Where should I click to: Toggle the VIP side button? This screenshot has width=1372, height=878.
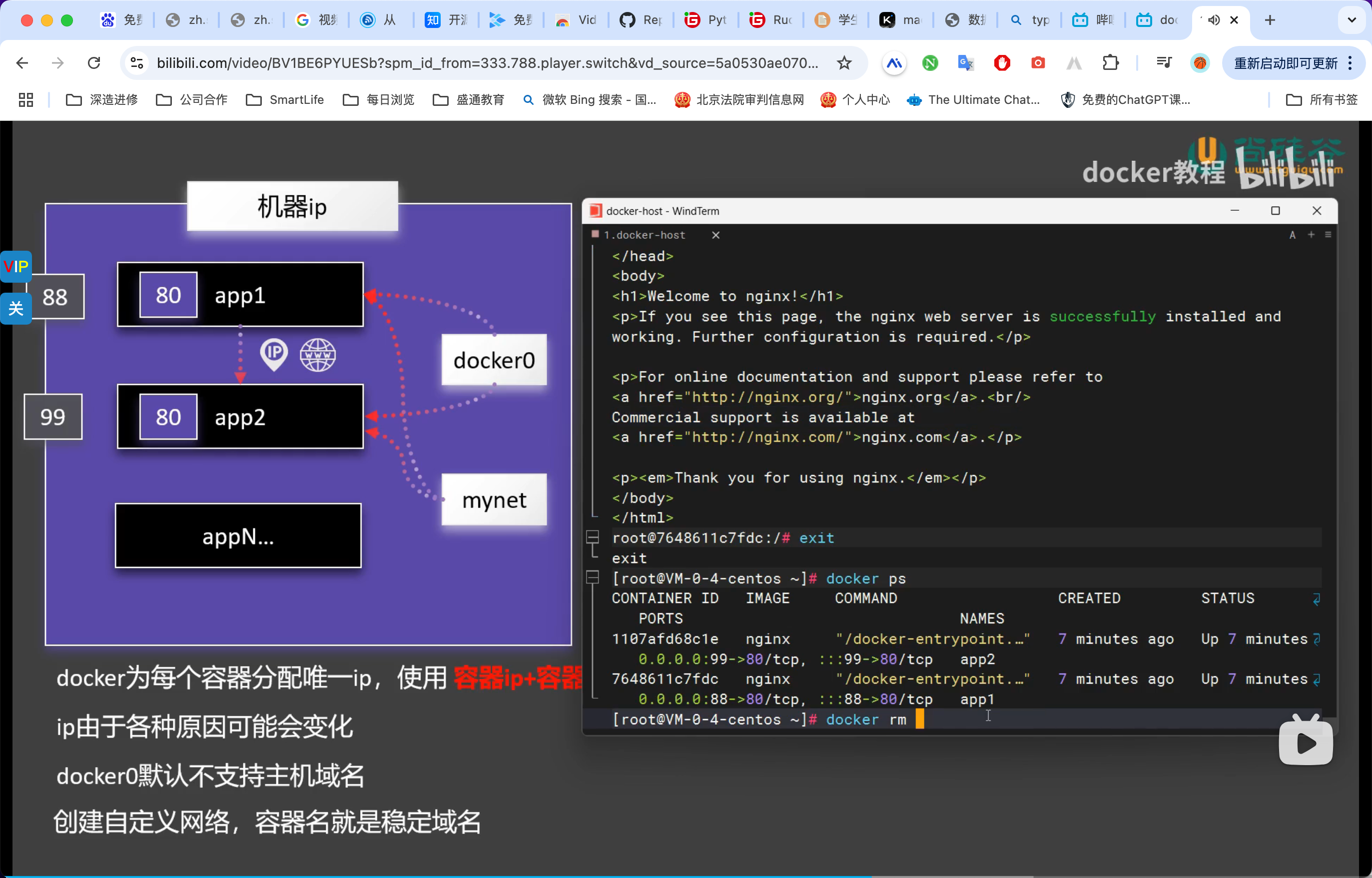tap(15, 266)
